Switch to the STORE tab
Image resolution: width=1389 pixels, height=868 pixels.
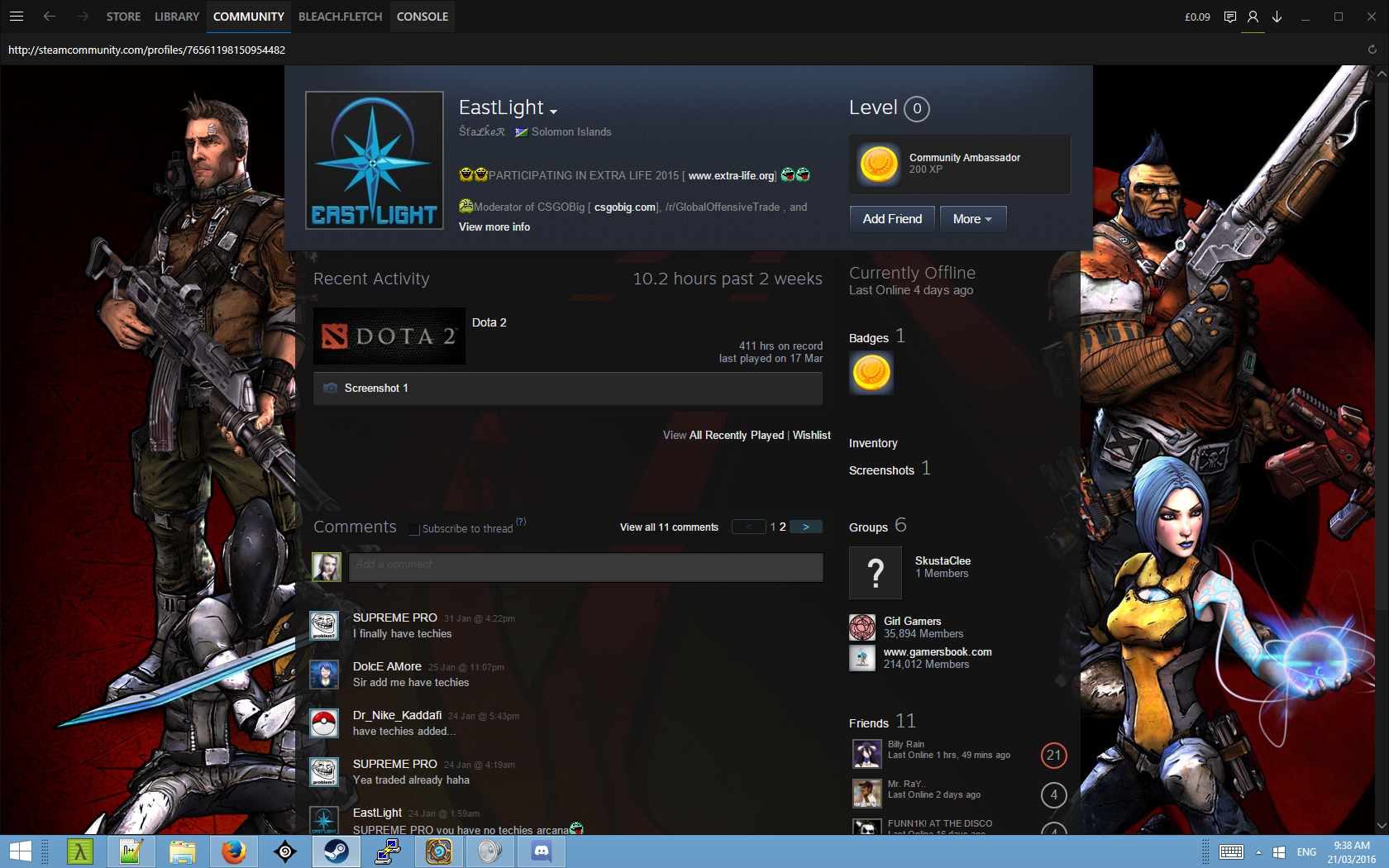pyautogui.click(x=123, y=17)
